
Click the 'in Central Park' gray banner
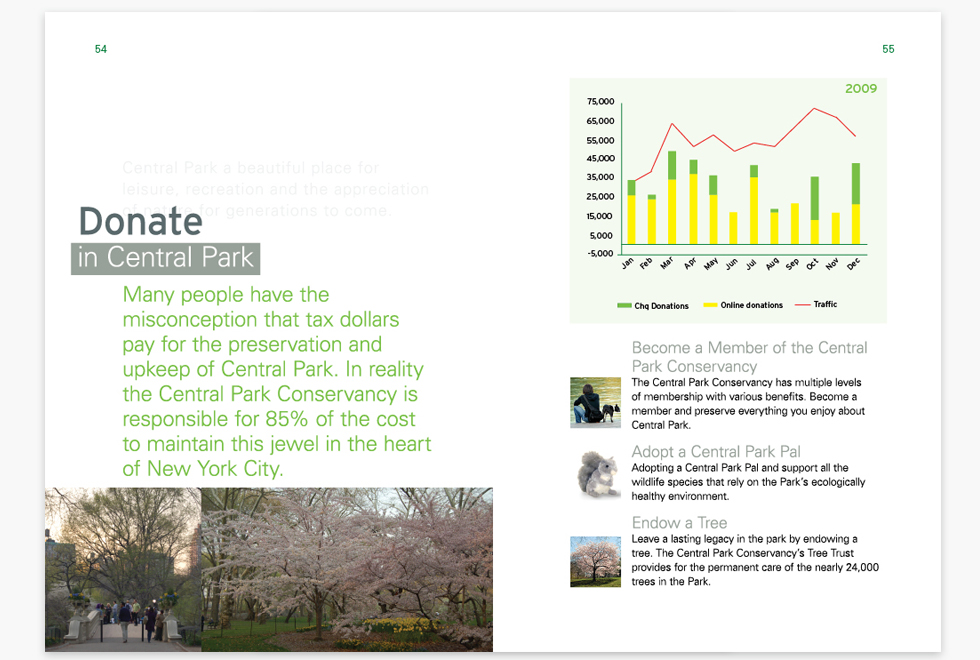[x=166, y=258]
